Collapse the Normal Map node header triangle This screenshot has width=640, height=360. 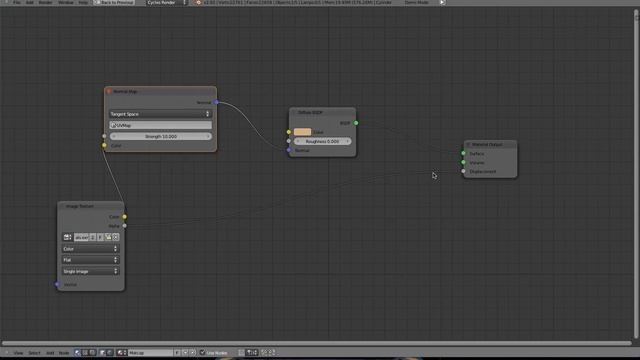(x=109, y=91)
